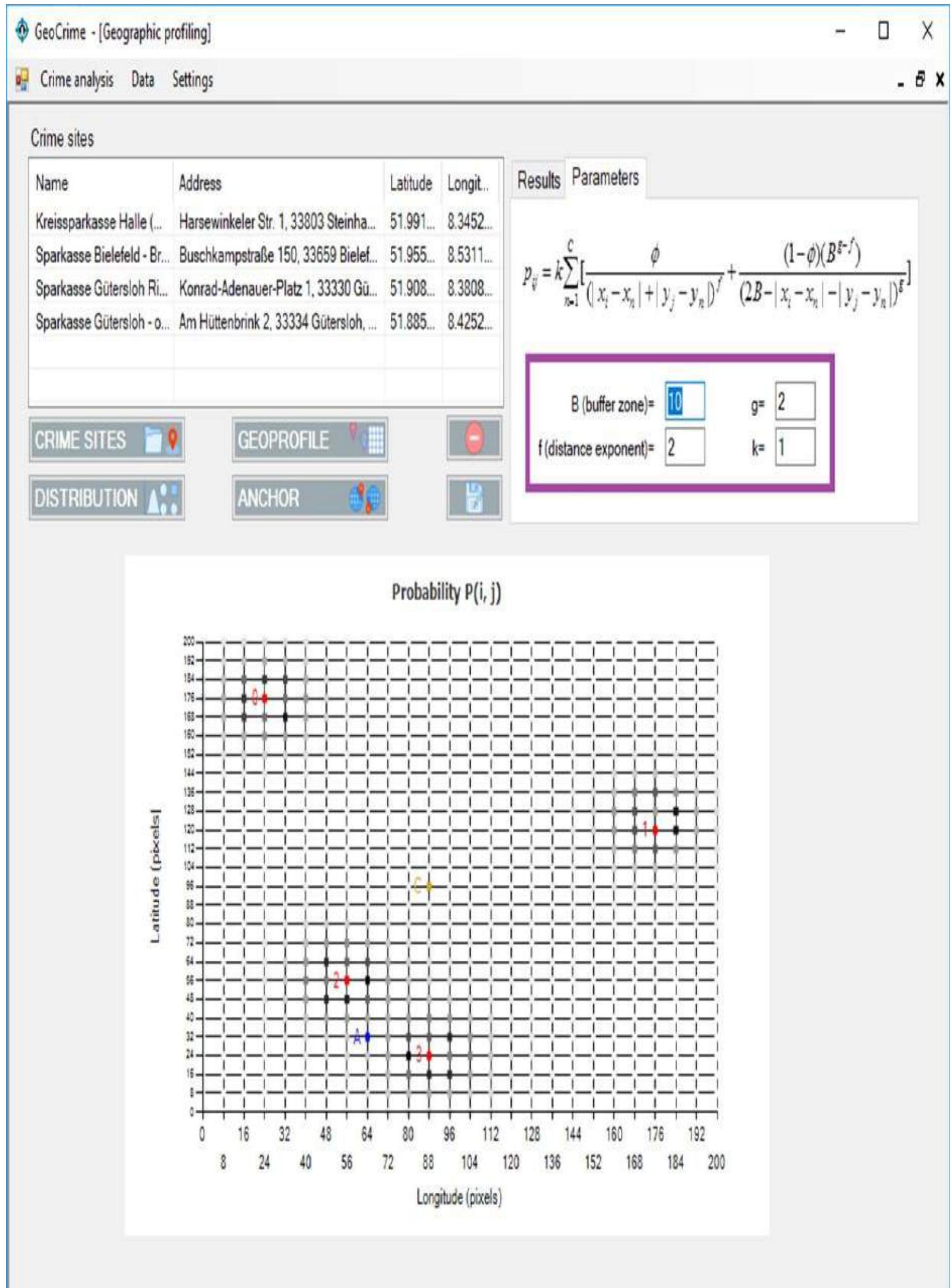Select the Parameters tab
This screenshot has width=951, height=1288.
(605, 177)
